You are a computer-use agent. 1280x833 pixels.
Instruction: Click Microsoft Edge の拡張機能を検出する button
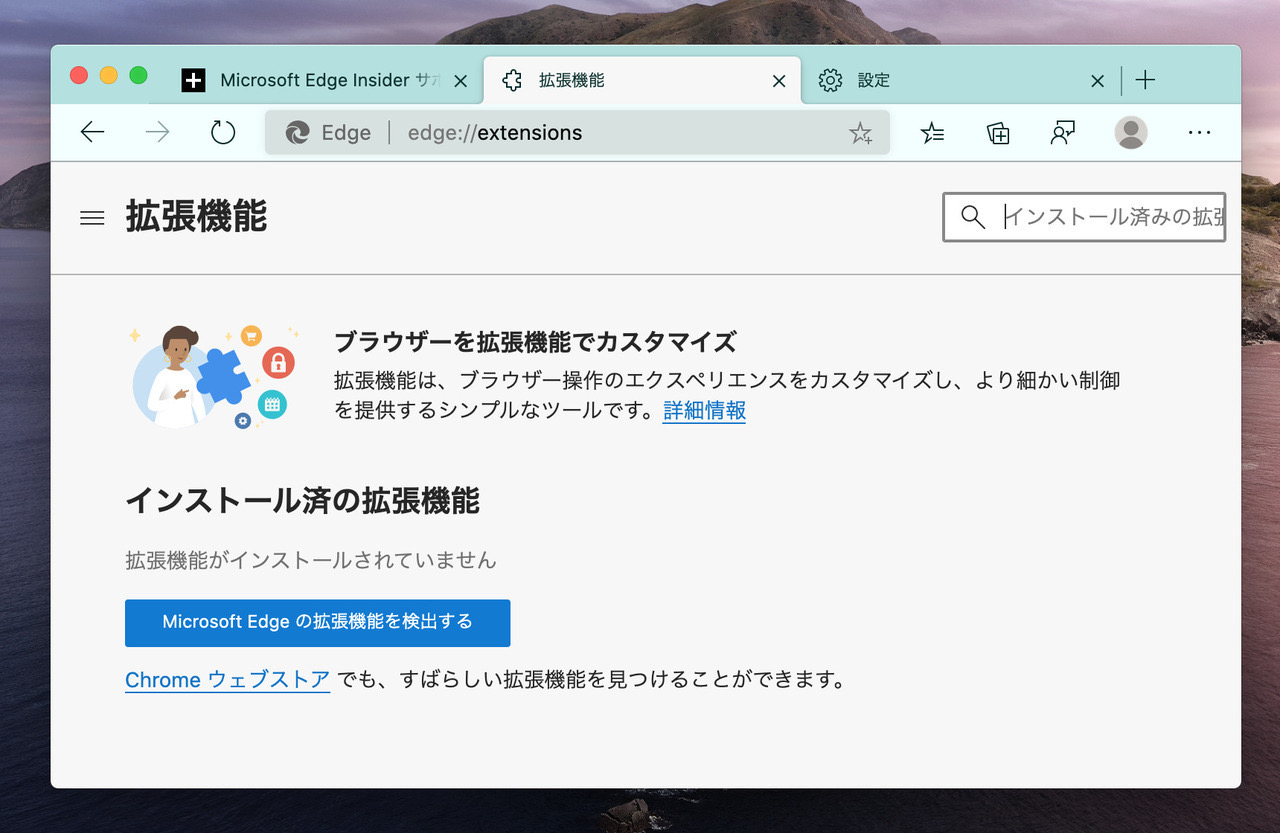coord(317,622)
